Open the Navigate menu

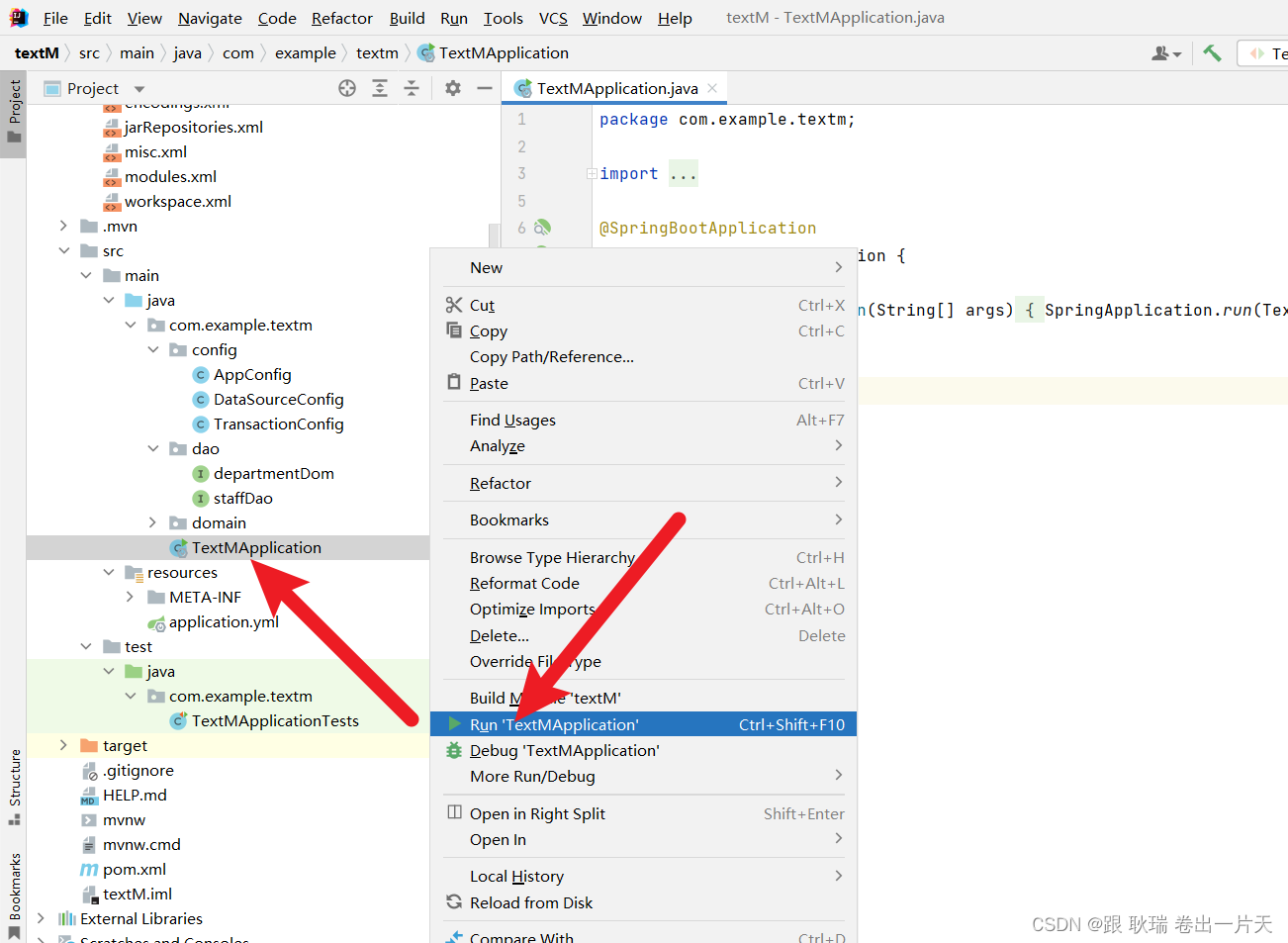210,18
